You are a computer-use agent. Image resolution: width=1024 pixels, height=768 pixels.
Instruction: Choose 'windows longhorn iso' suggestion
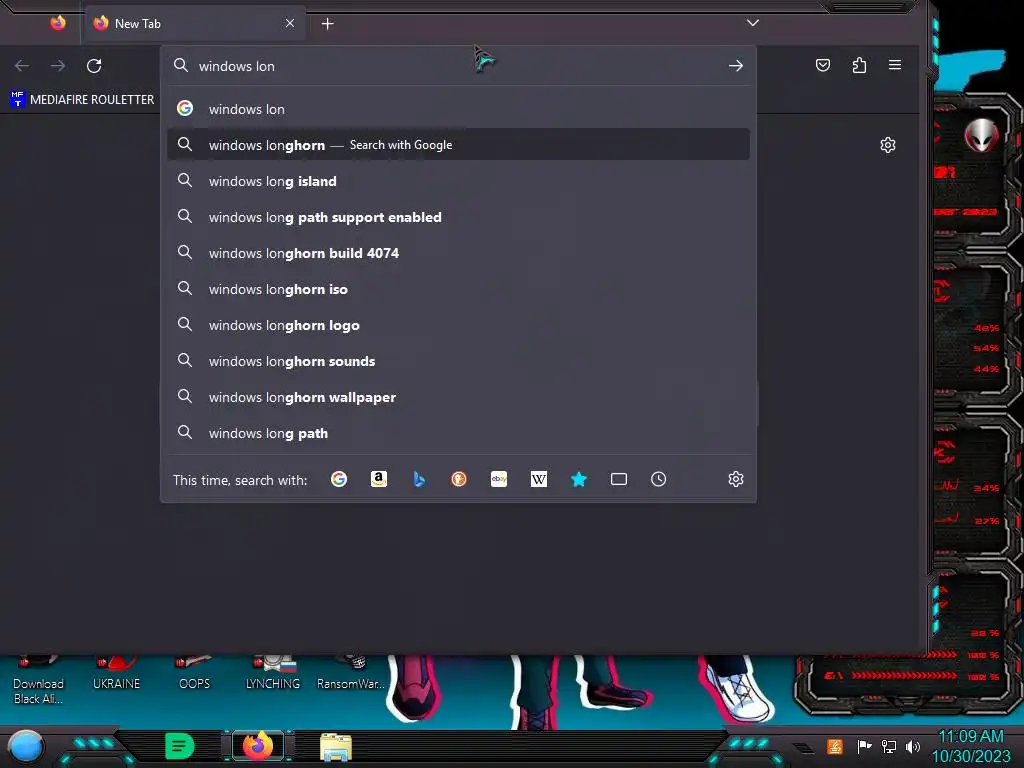point(458,289)
